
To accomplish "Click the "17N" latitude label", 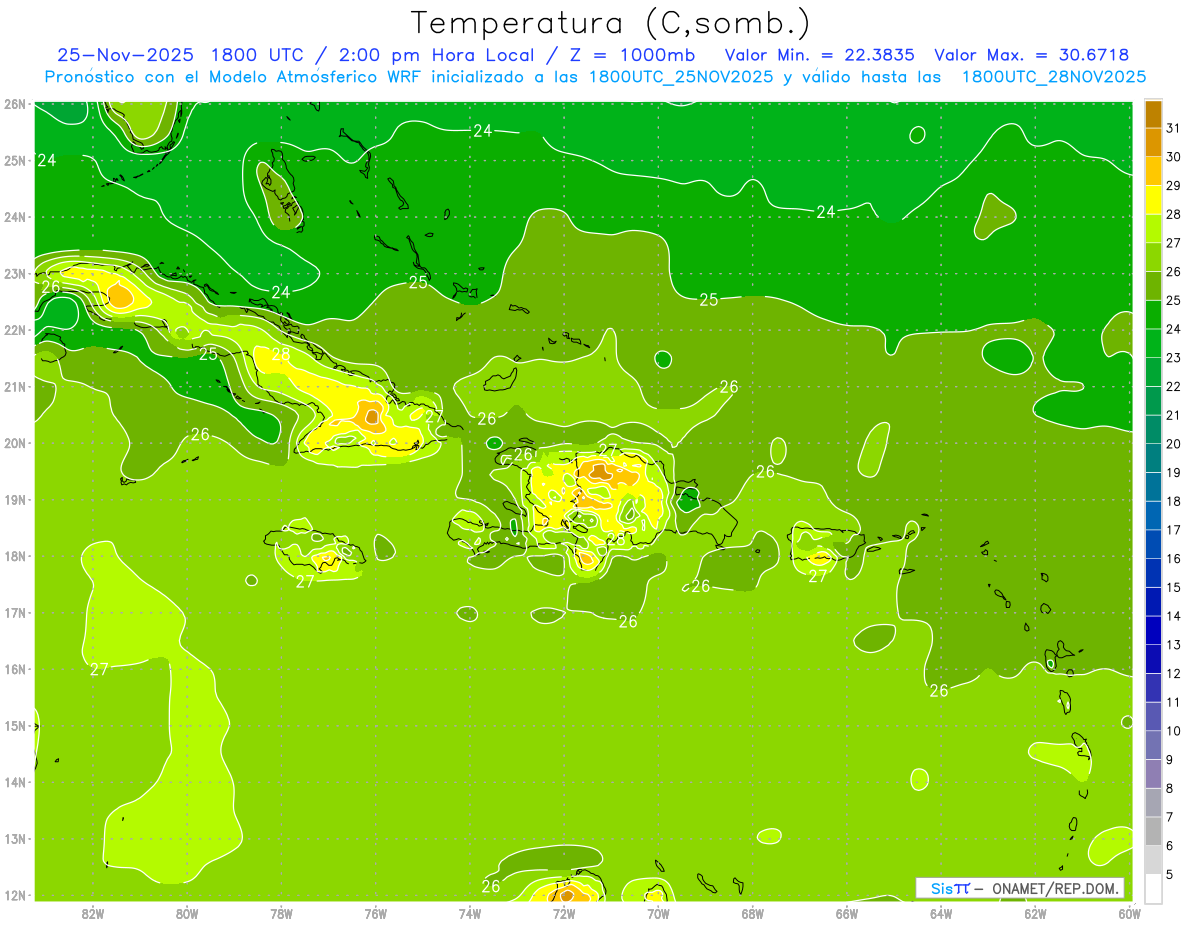I will pos(15,612).
